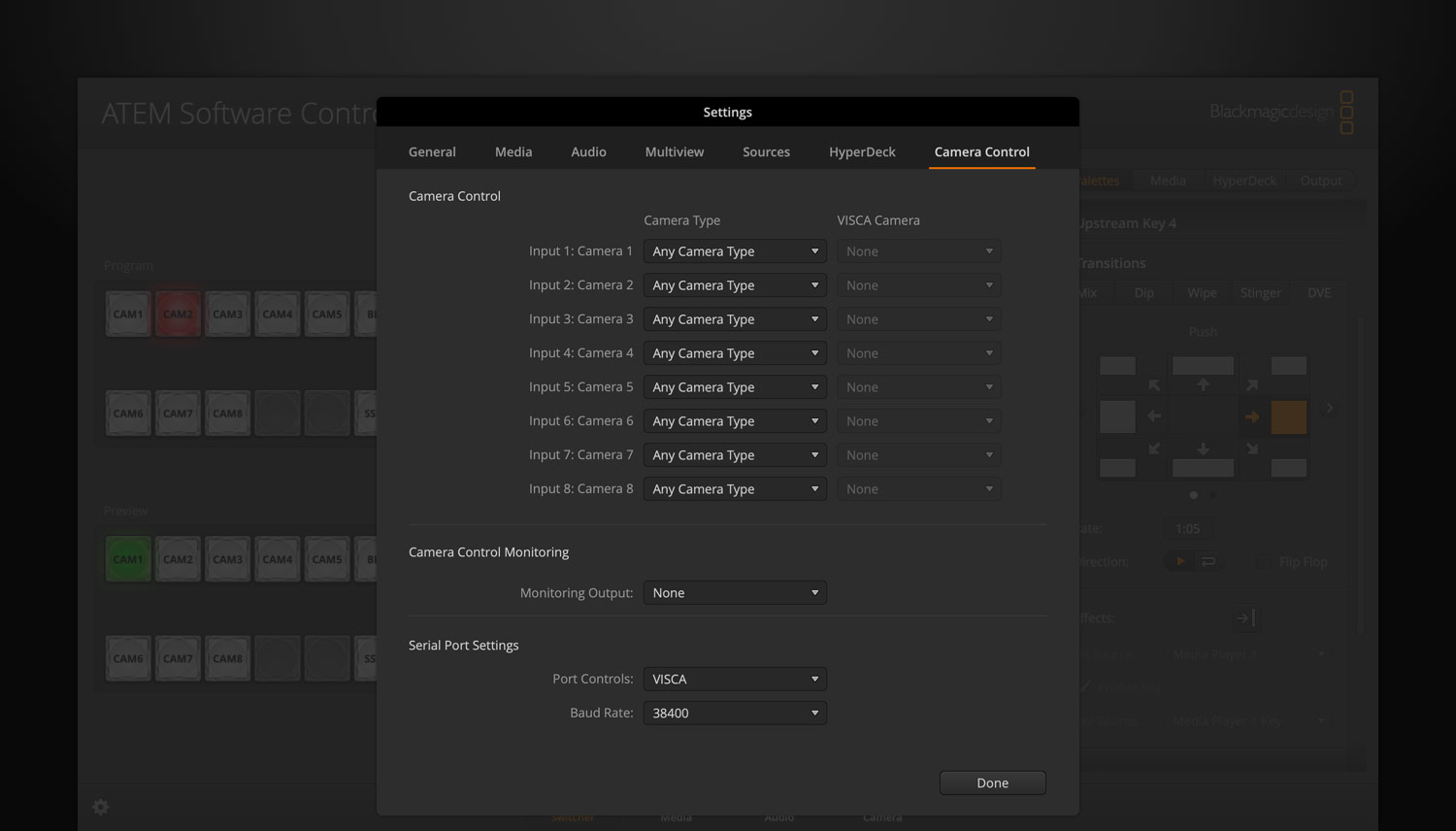This screenshot has width=1456, height=831.
Task: Select the left push direction arrow
Action: click(x=1153, y=415)
